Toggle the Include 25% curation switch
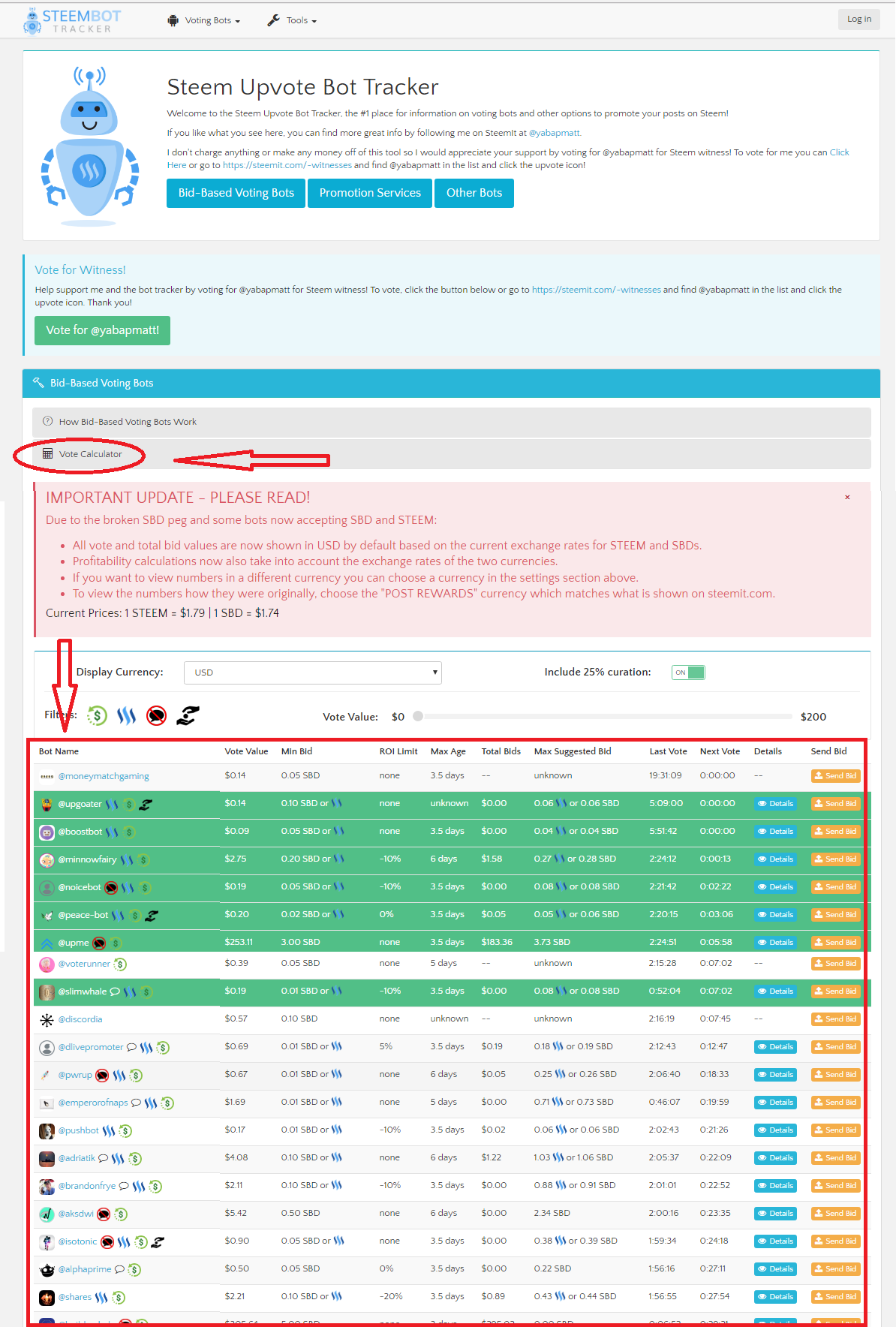Viewport: 896px width, 1327px height. 688,673
